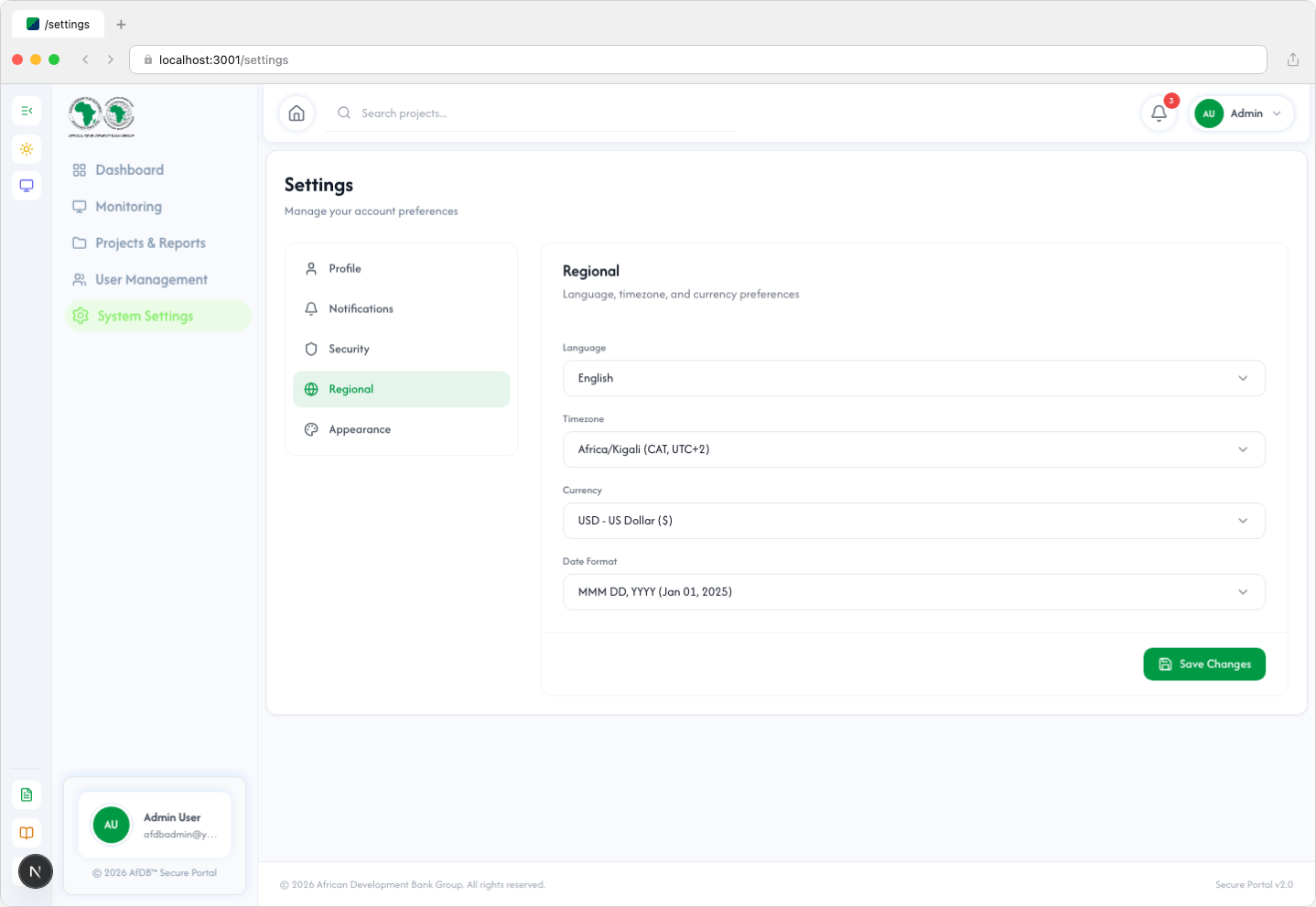This screenshot has height=907, width=1316.
Task: Open Projects & Reports in sidebar
Action: click(157, 243)
